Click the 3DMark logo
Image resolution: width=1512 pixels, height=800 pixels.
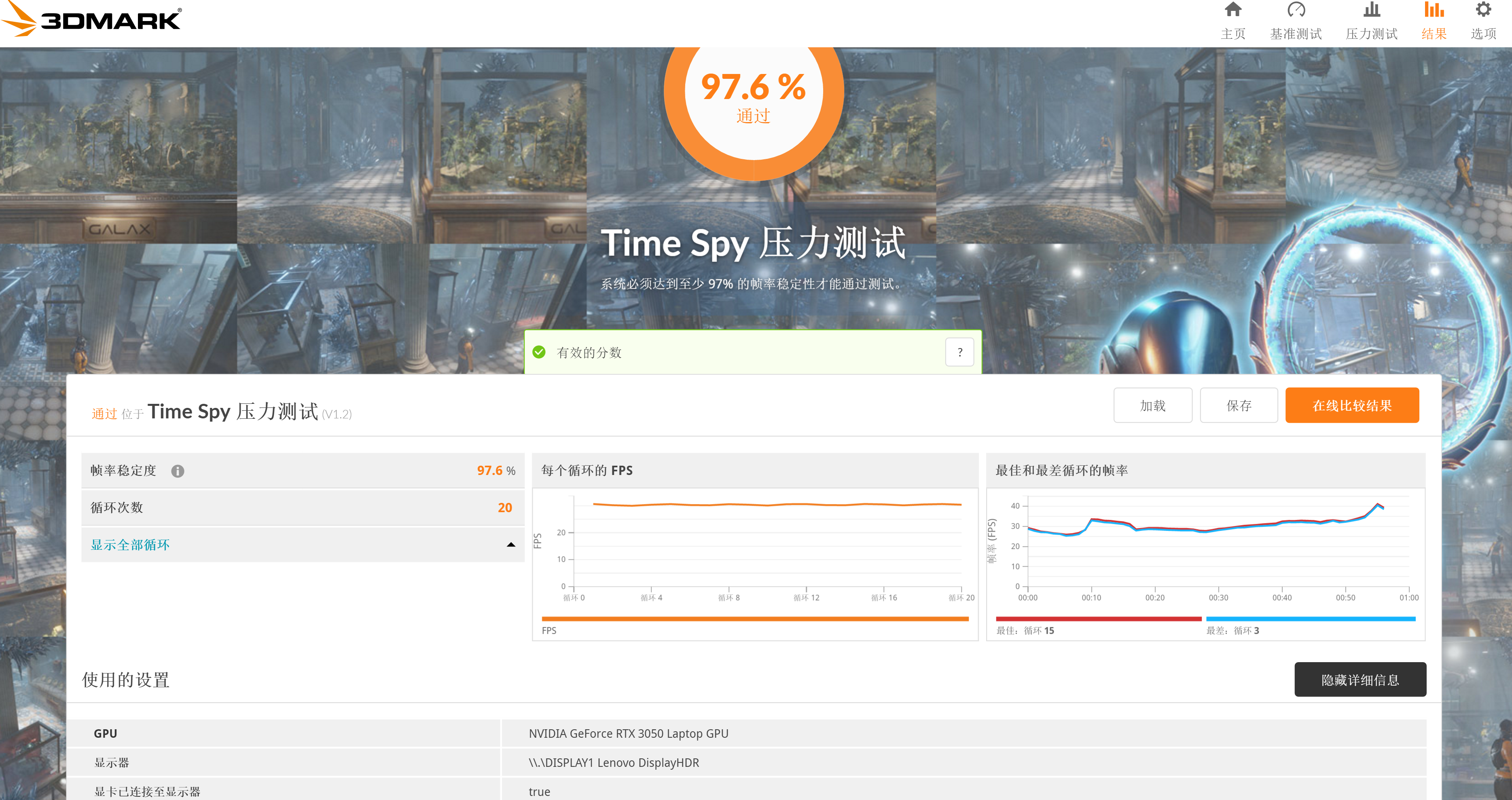(x=91, y=19)
